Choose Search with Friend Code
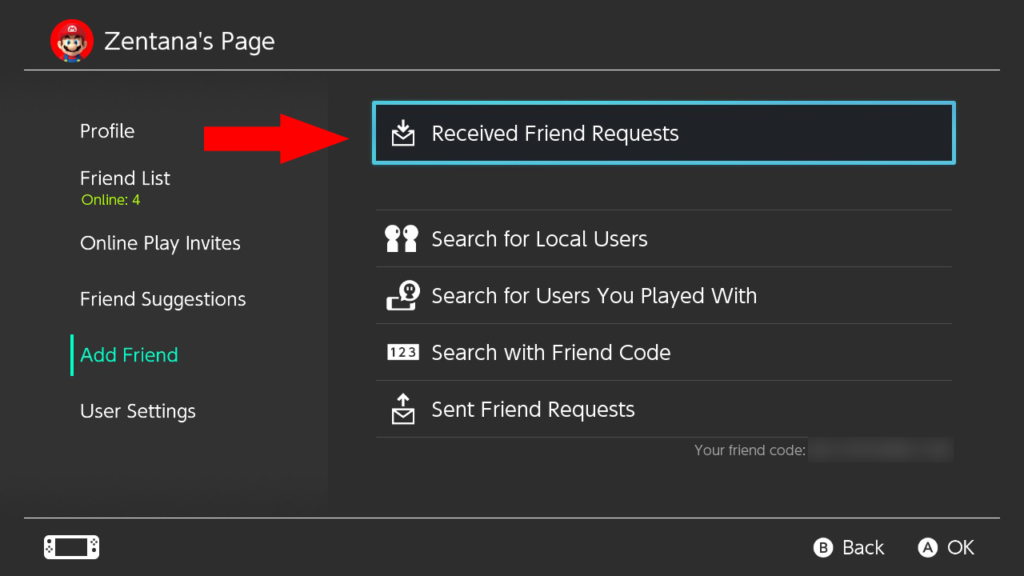This screenshot has height=576, width=1024. click(664, 353)
